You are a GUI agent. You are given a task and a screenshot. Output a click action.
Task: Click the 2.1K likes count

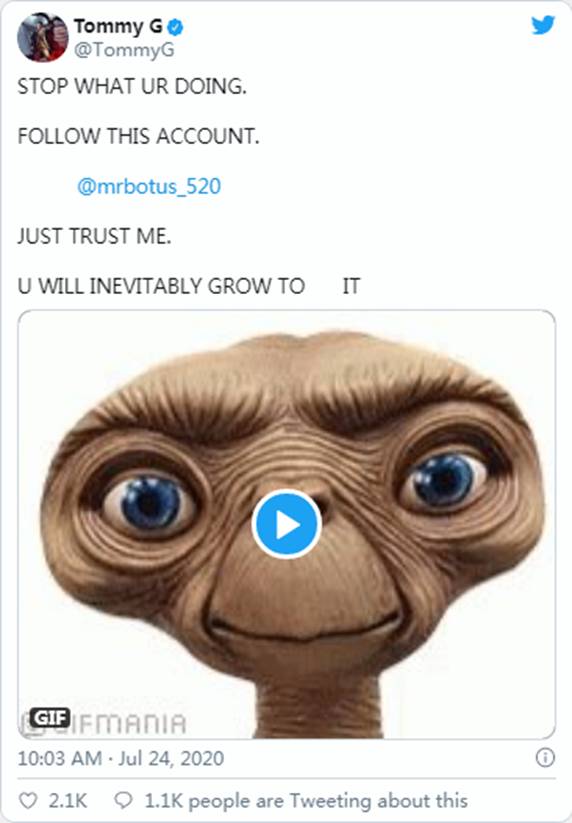coord(68,801)
